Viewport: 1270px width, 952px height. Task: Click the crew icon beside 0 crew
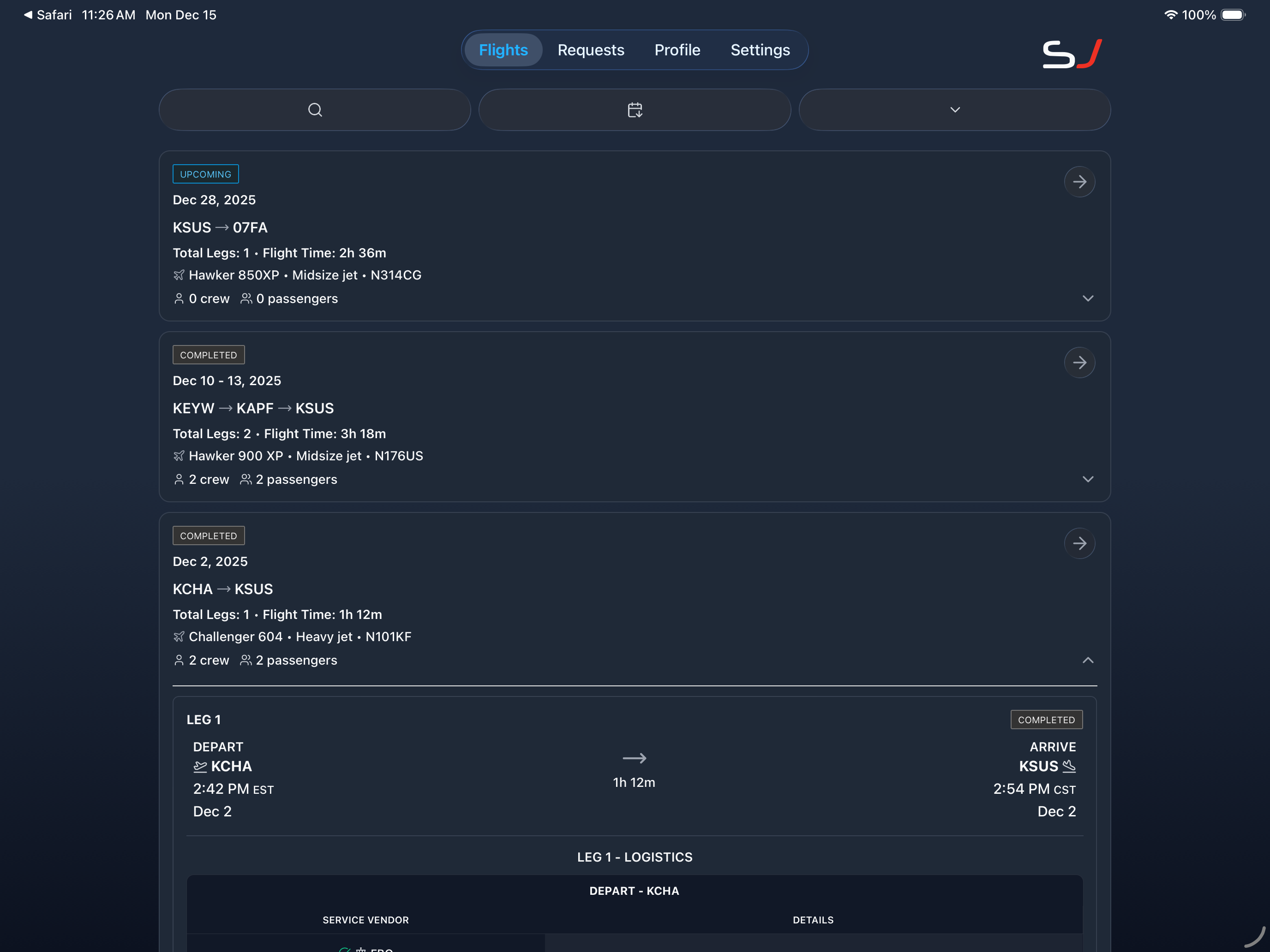coord(179,299)
